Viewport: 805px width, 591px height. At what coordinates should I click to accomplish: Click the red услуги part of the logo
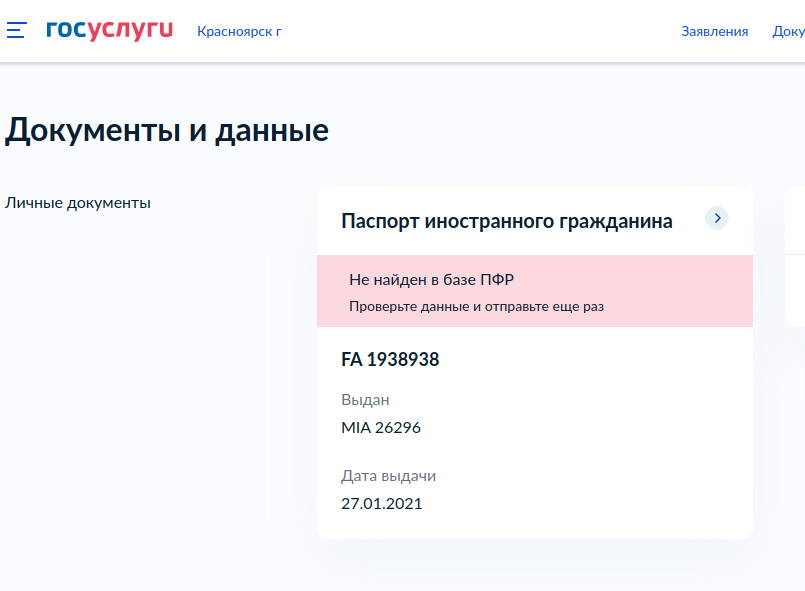pyautogui.click(x=130, y=30)
